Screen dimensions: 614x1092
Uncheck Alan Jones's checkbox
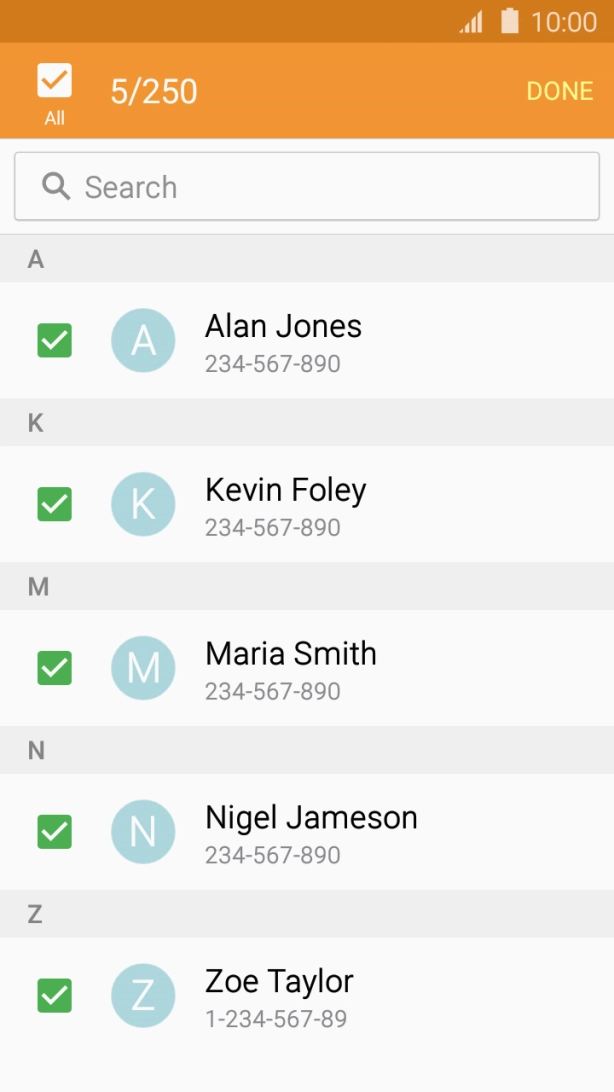54,340
